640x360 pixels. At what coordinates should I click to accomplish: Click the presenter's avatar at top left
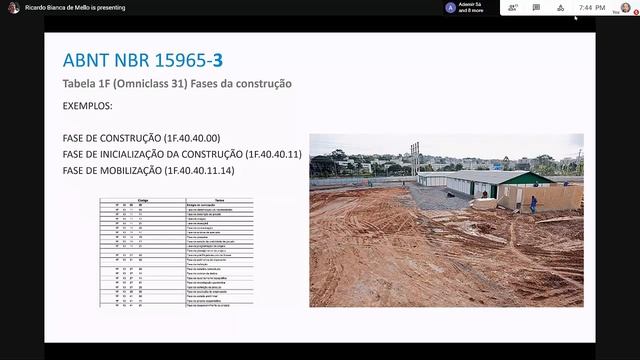click(13, 8)
